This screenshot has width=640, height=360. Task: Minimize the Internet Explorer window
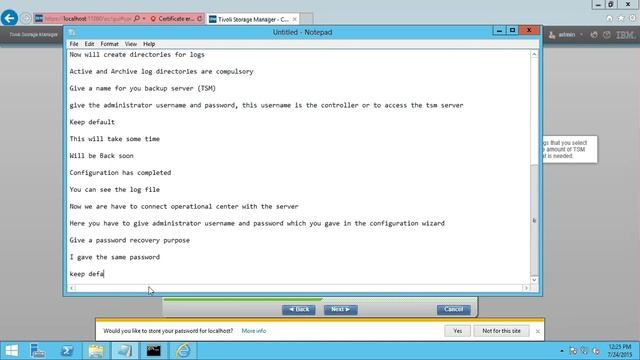tap(598, 4)
